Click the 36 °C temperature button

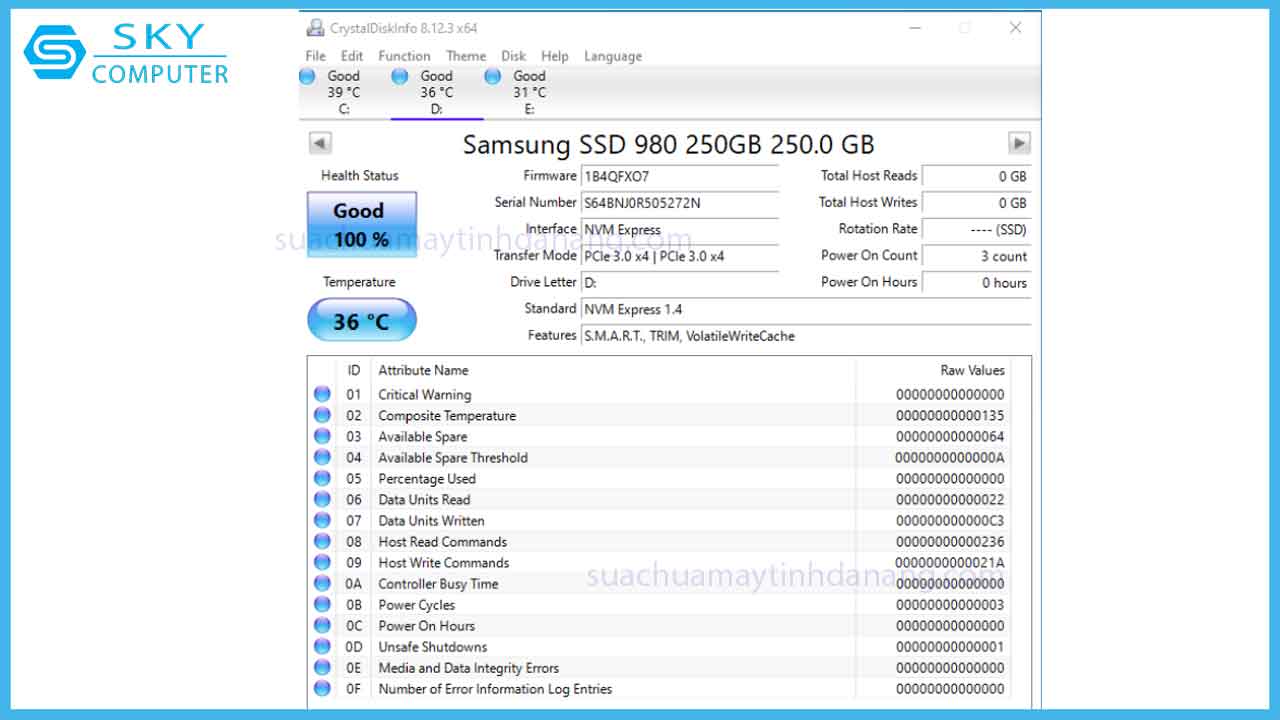(x=361, y=321)
